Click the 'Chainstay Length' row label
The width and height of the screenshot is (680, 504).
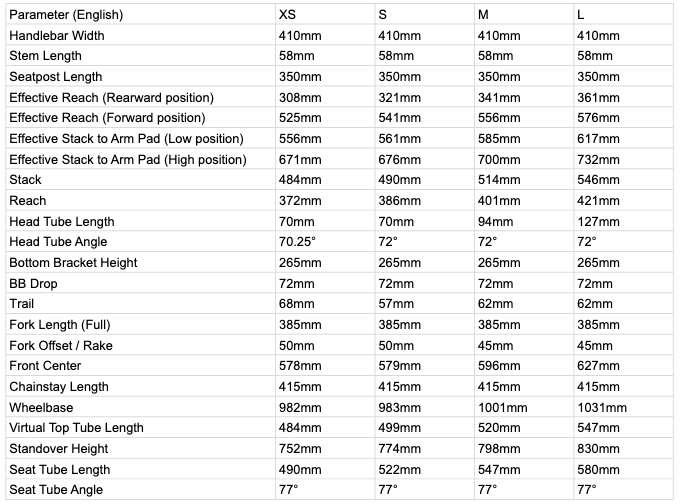[59, 386]
